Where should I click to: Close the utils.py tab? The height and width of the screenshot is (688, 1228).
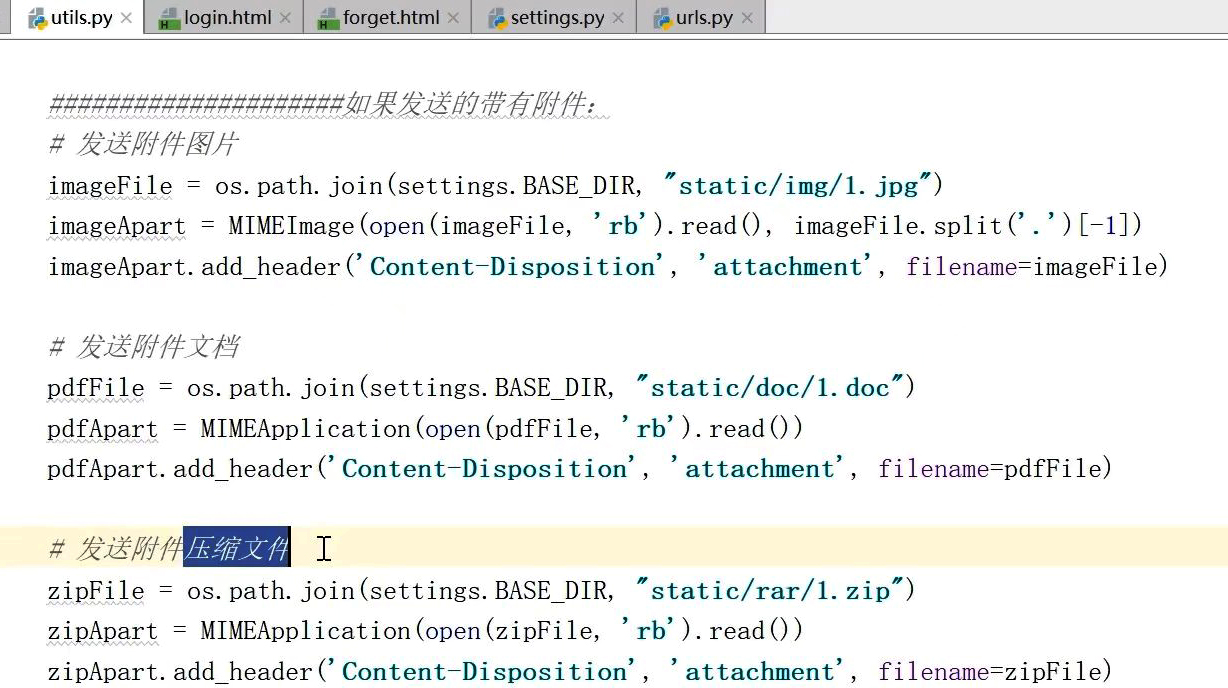point(126,18)
